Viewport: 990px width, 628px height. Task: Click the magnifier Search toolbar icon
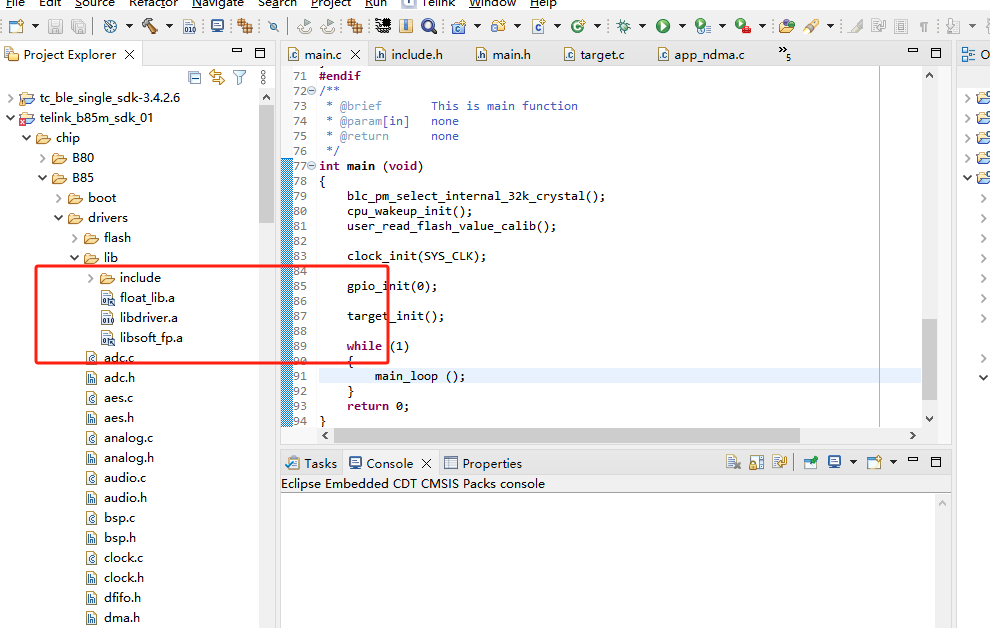pyautogui.click(x=429, y=26)
